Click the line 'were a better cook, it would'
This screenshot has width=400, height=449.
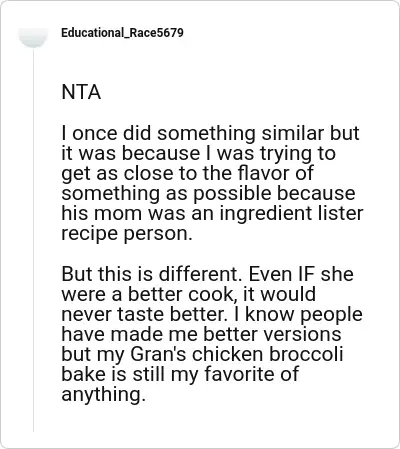189,294
